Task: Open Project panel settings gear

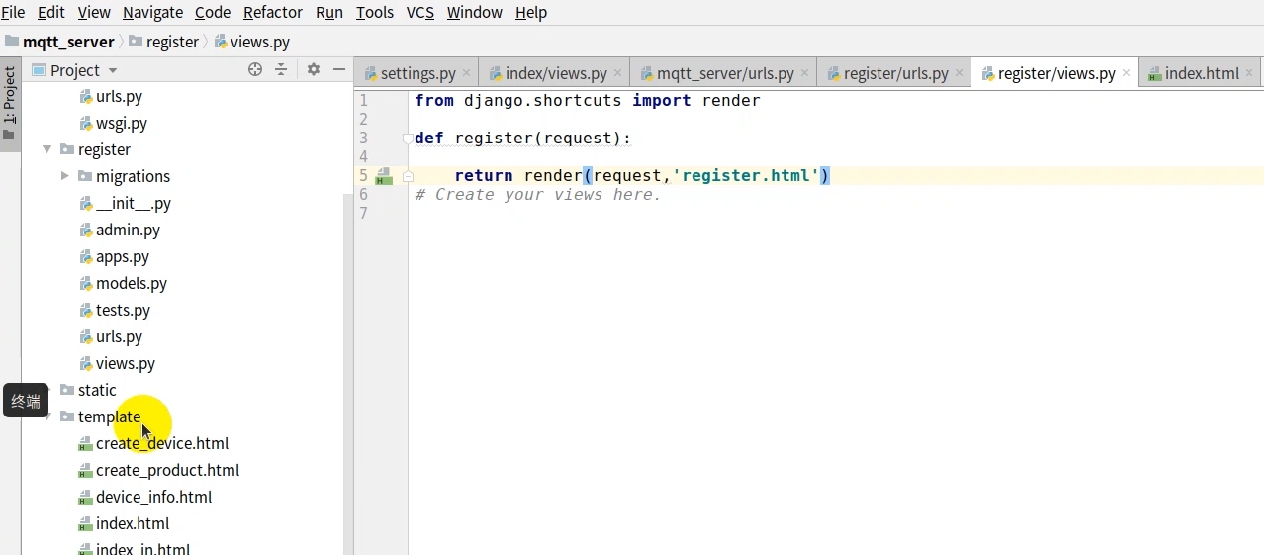Action: click(313, 69)
